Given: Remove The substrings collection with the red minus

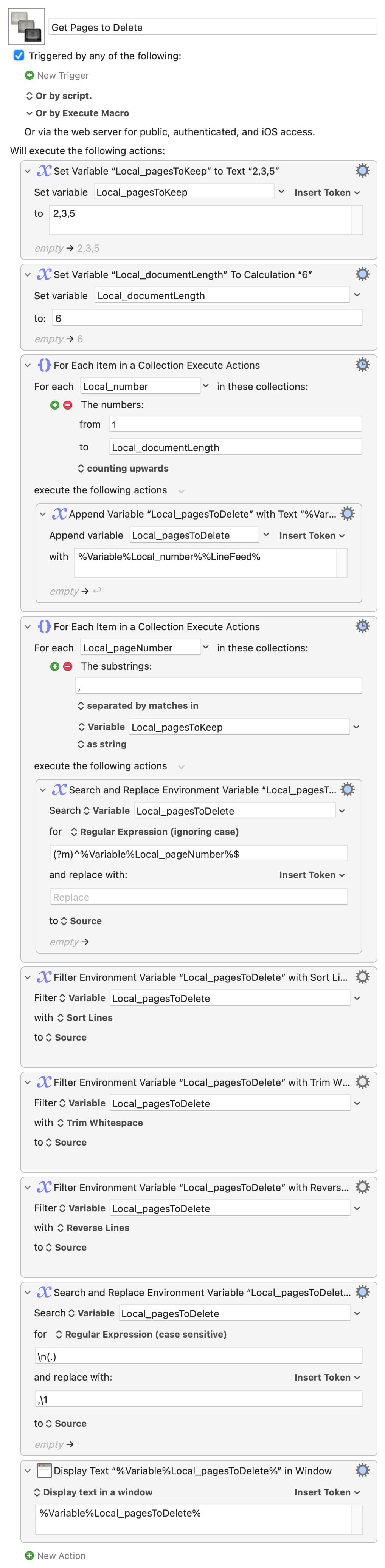Looking at the screenshot, I should point(68,666).
